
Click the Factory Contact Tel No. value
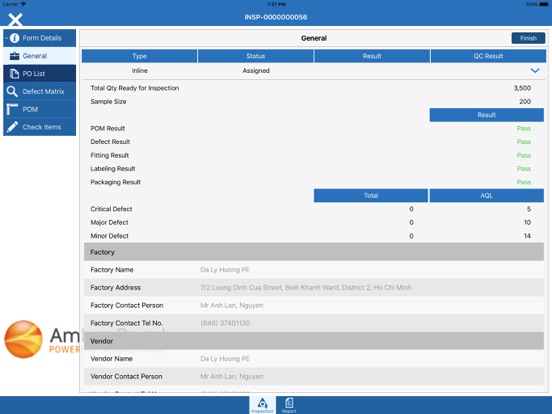click(x=225, y=323)
